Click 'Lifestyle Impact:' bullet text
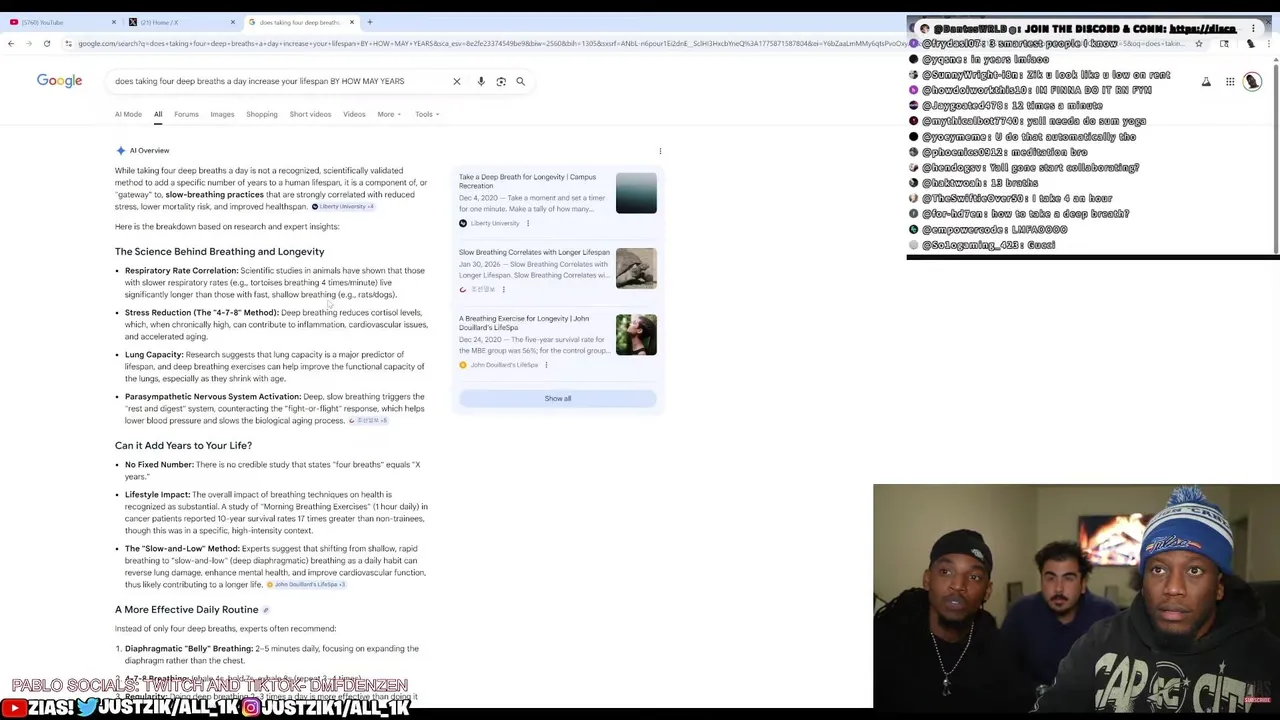Image resolution: width=1280 pixels, height=720 pixels. tap(157, 494)
